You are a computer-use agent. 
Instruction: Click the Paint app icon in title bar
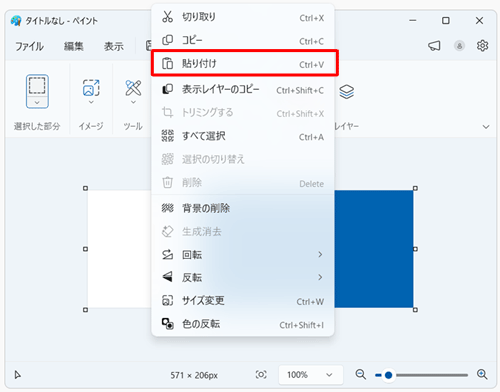point(16,21)
